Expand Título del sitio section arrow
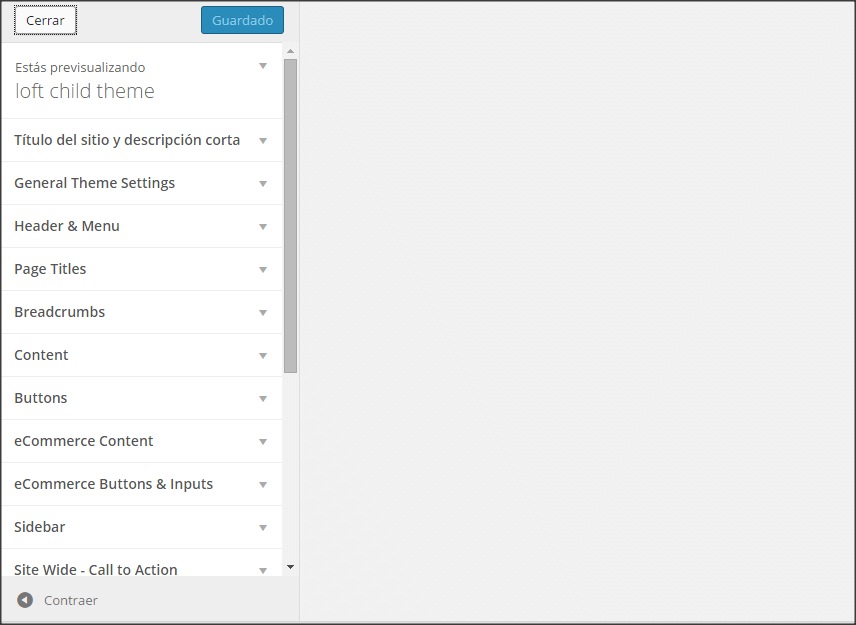 (263, 140)
